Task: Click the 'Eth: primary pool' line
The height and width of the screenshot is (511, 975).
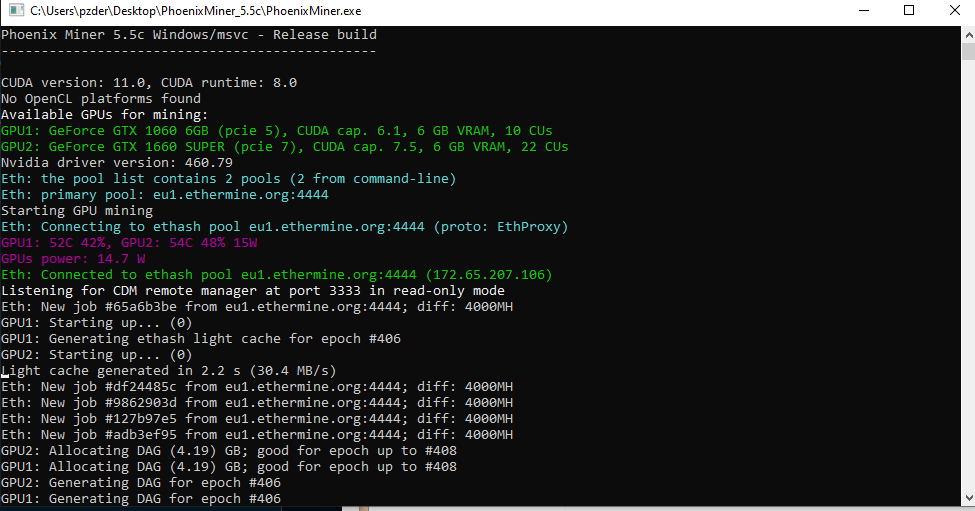Action: [x=165, y=195]
